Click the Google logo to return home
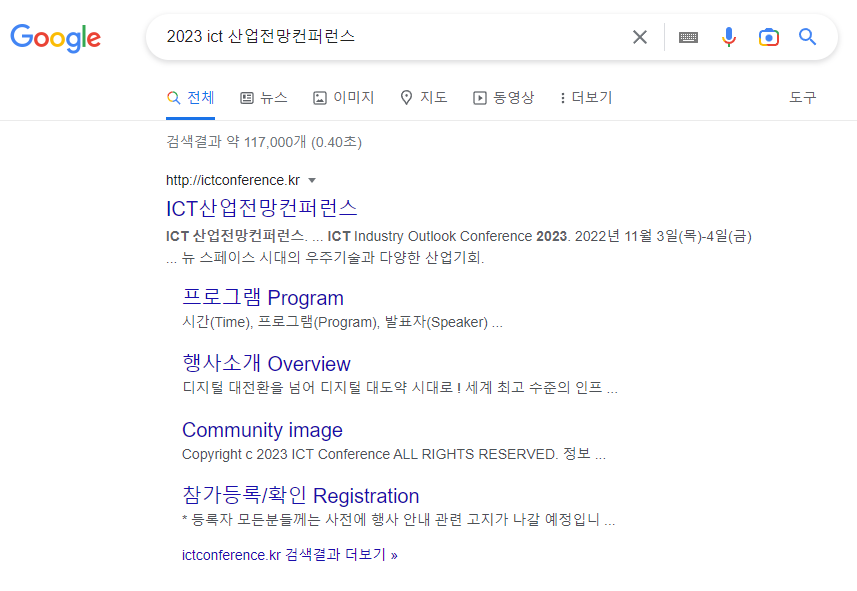This screenshot has height=591, width=857. coord(55,38)
